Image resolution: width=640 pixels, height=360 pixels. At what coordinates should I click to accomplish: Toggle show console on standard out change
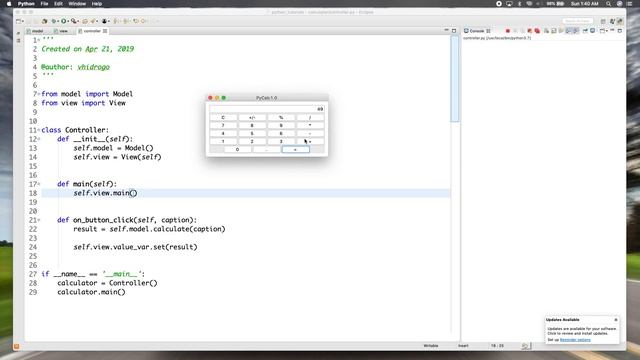[568, 31]
